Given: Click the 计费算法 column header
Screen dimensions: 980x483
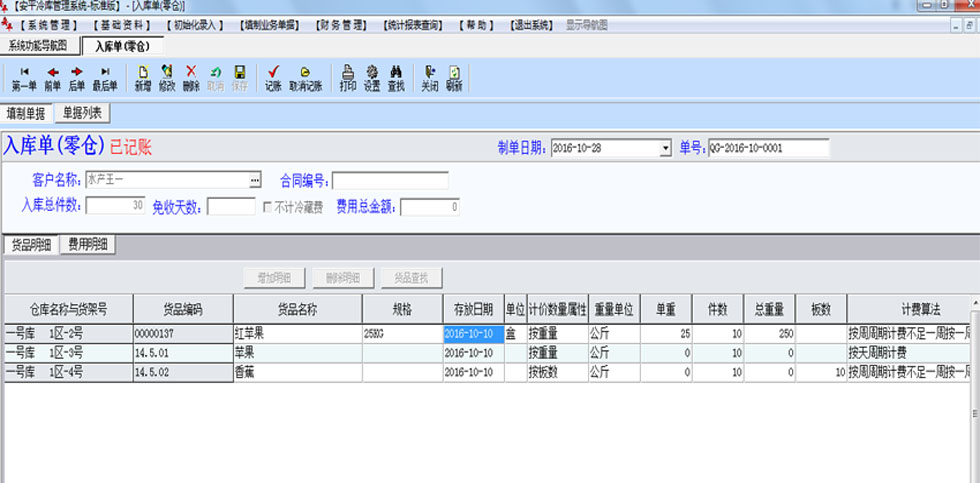Looking at the screenshot, I should coord(912,309).
